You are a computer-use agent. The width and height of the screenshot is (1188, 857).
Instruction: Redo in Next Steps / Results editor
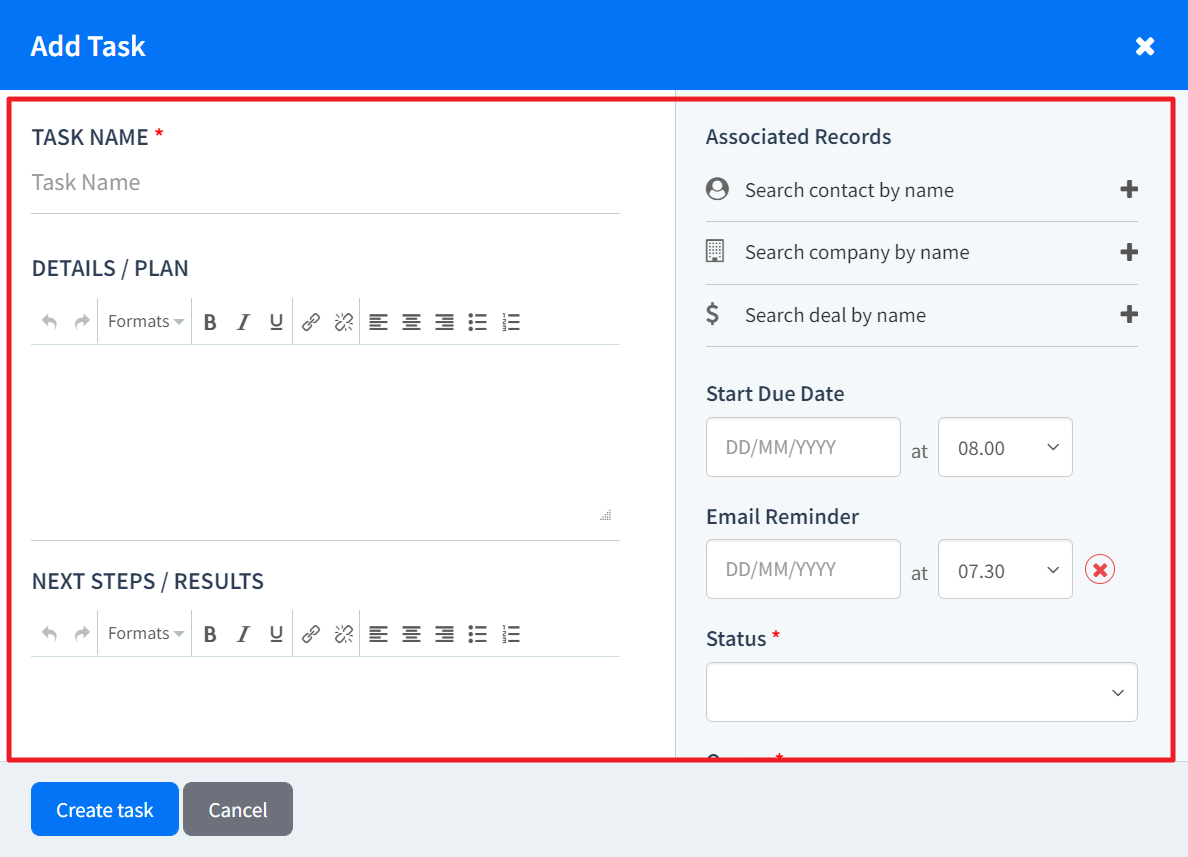pos(82,634)
